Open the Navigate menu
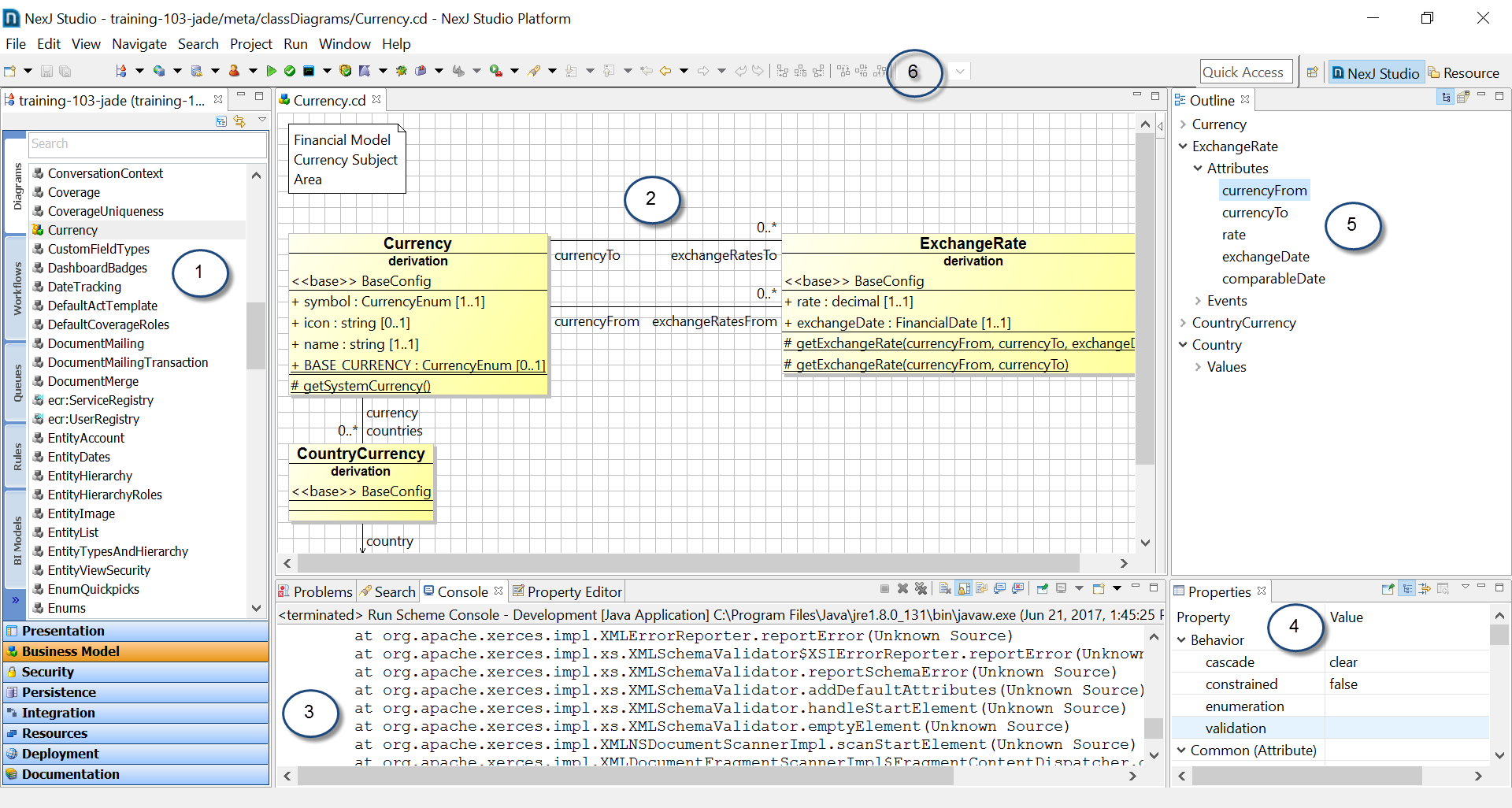1512x808 pixels. 139,44
